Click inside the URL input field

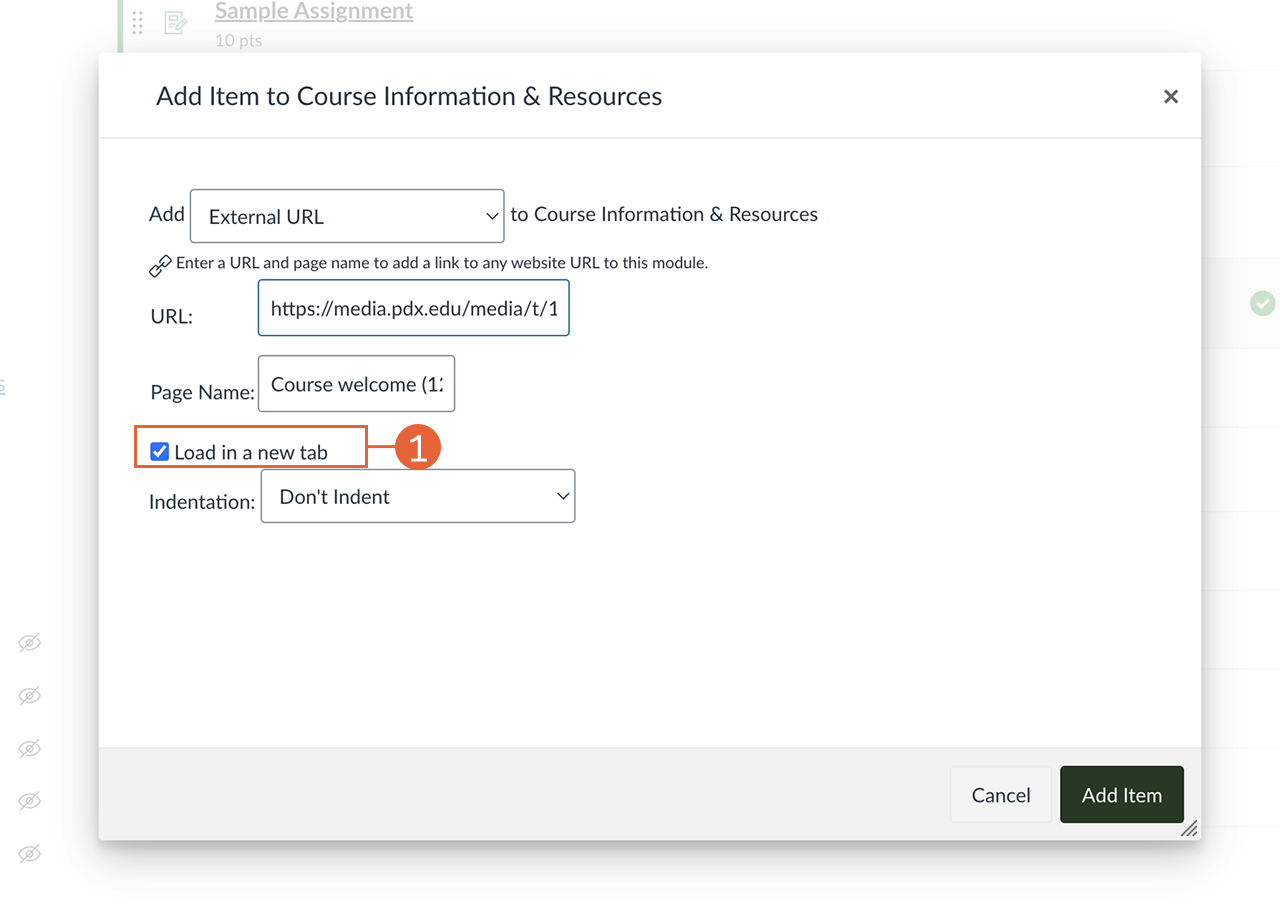(413, 308)
